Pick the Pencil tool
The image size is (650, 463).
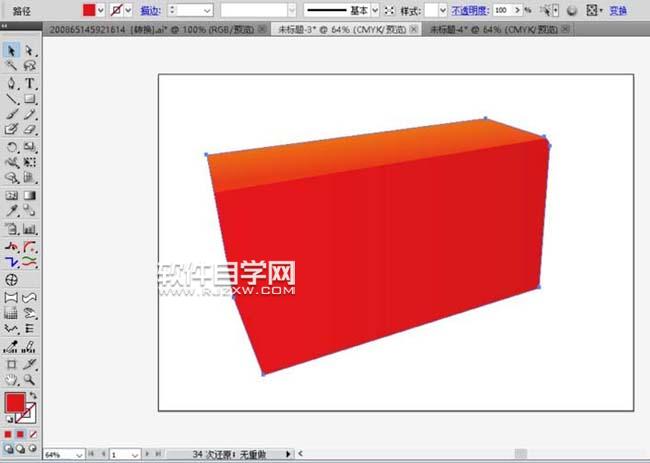(29, 114)
